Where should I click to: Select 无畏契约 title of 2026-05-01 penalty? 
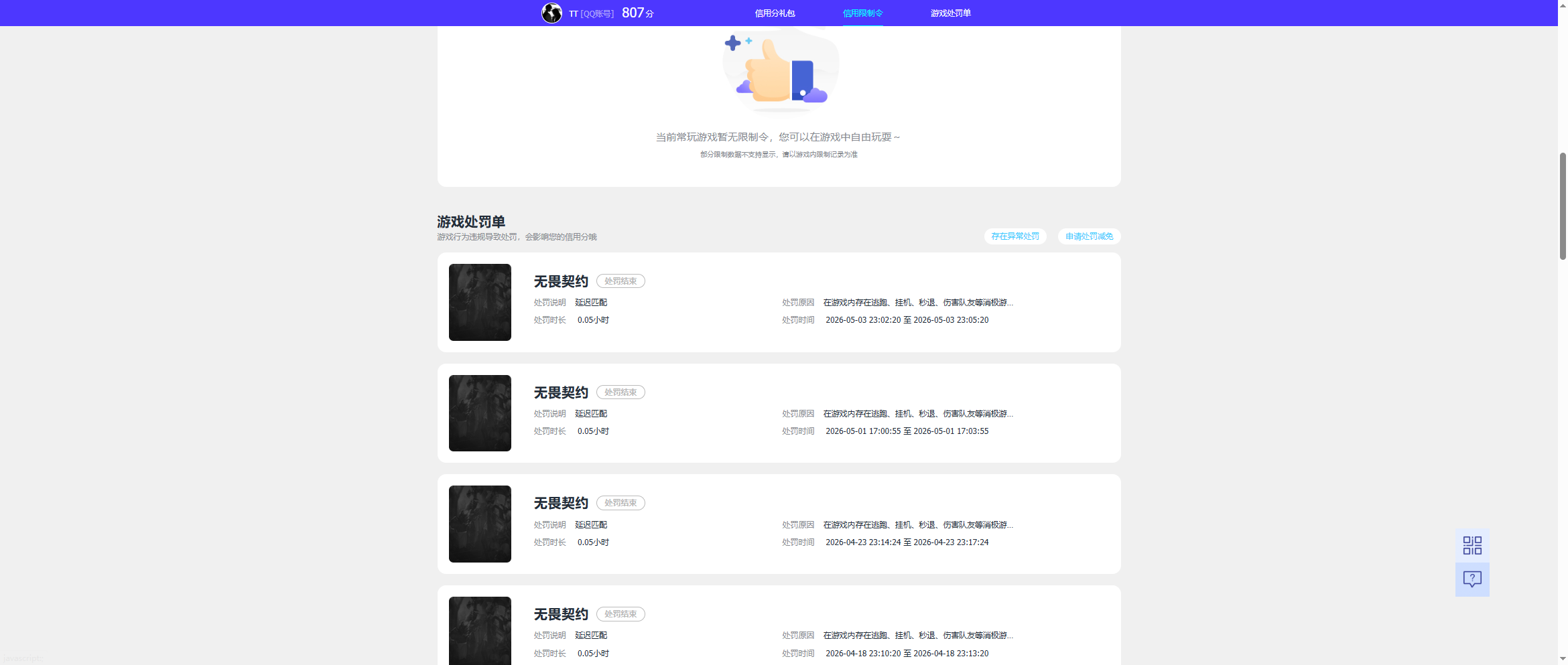coord(561,392)
